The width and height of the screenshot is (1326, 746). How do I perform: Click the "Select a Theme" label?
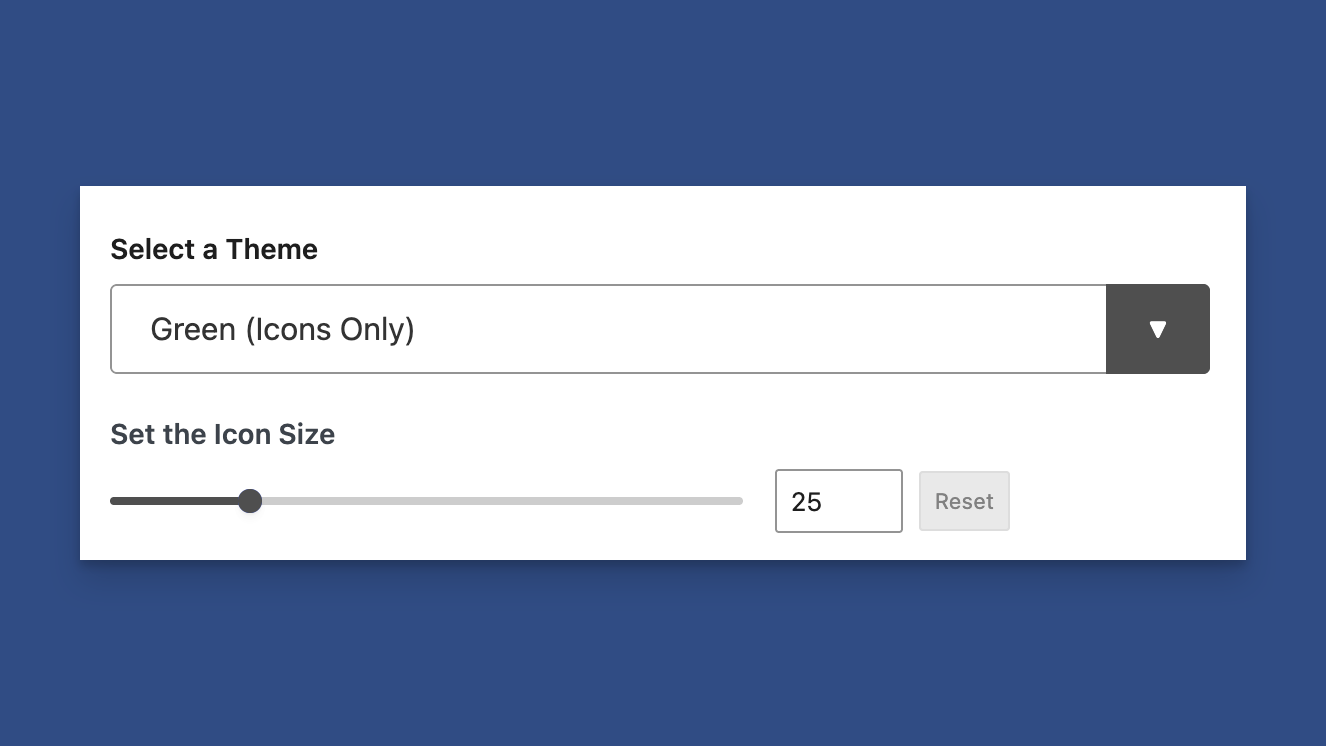point(214,249)
